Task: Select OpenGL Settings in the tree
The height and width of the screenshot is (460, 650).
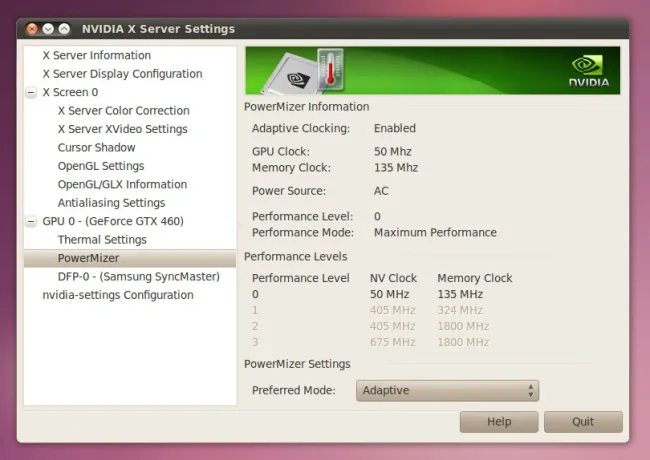Action: pyautogui.click(x=101, y=166)
